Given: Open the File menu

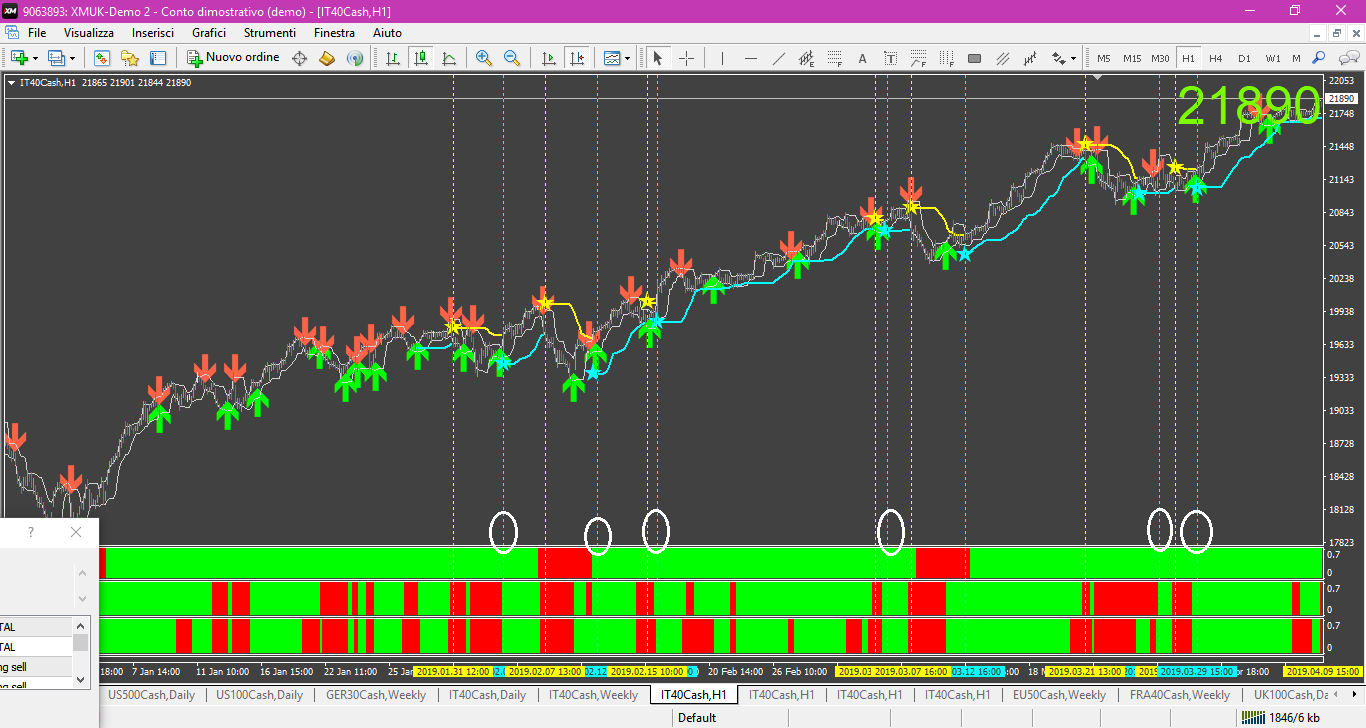Looking at the screenshot, I should tap(37, 33).
